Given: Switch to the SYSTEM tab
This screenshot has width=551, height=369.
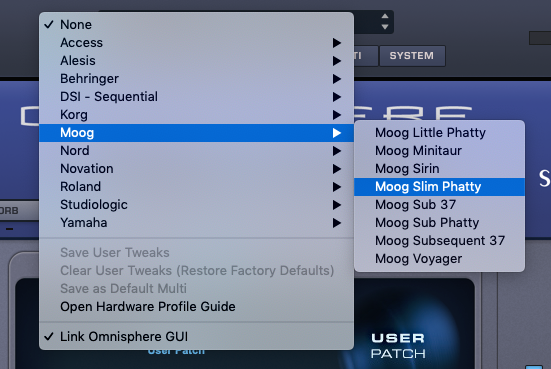Looking at the screenshot, I should (412, 56).
